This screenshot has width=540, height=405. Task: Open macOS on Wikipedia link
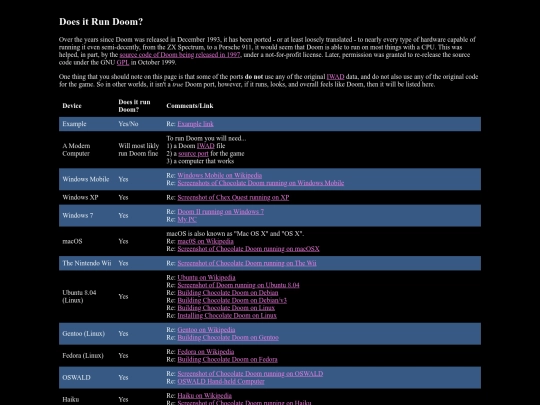pos(205,241)
